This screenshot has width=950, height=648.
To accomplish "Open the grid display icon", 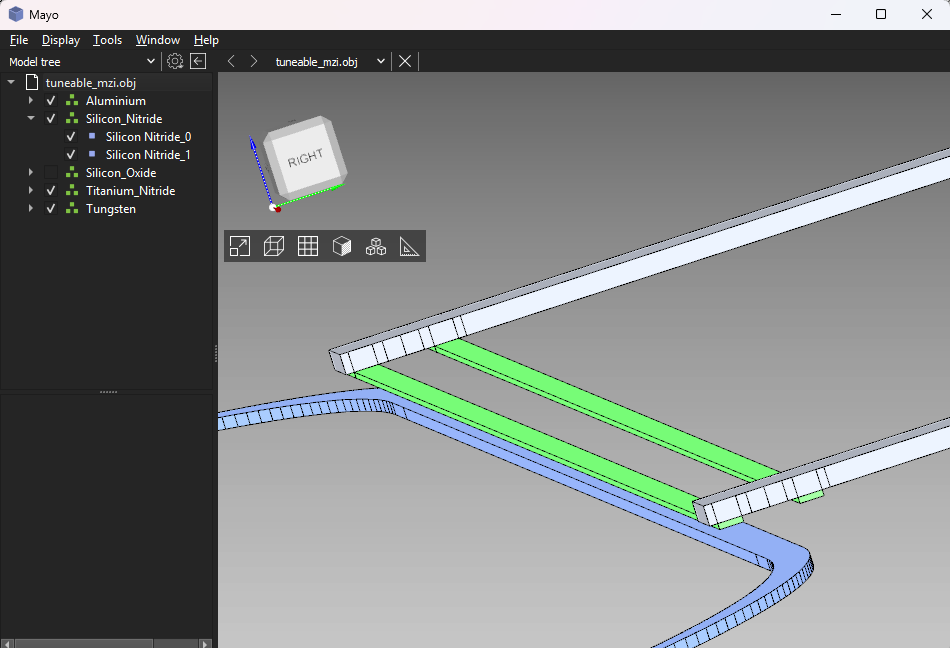I will click(308, 246).
